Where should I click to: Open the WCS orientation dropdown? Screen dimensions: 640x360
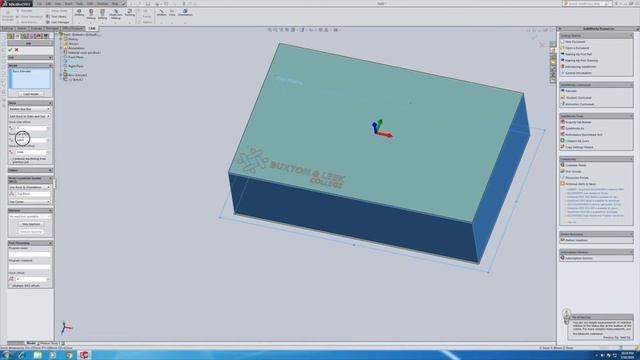(29, 187)
